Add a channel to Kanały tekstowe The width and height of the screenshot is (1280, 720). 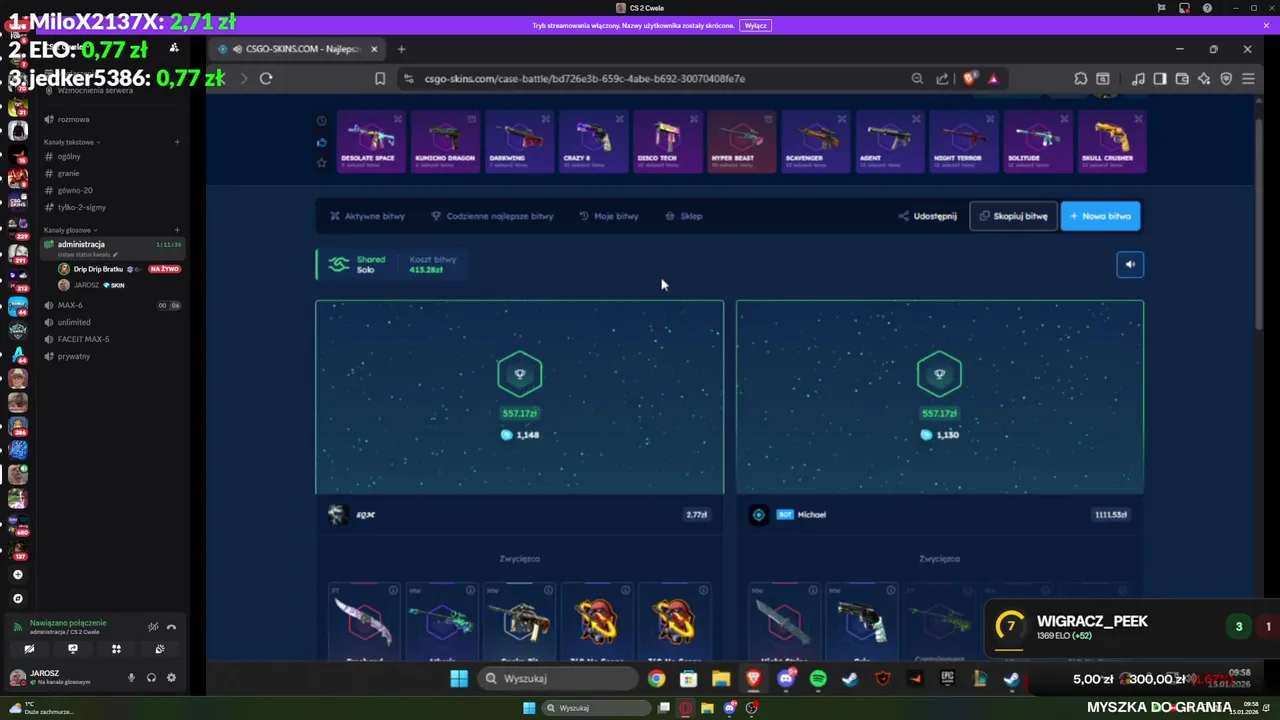(x=177, y=142)
